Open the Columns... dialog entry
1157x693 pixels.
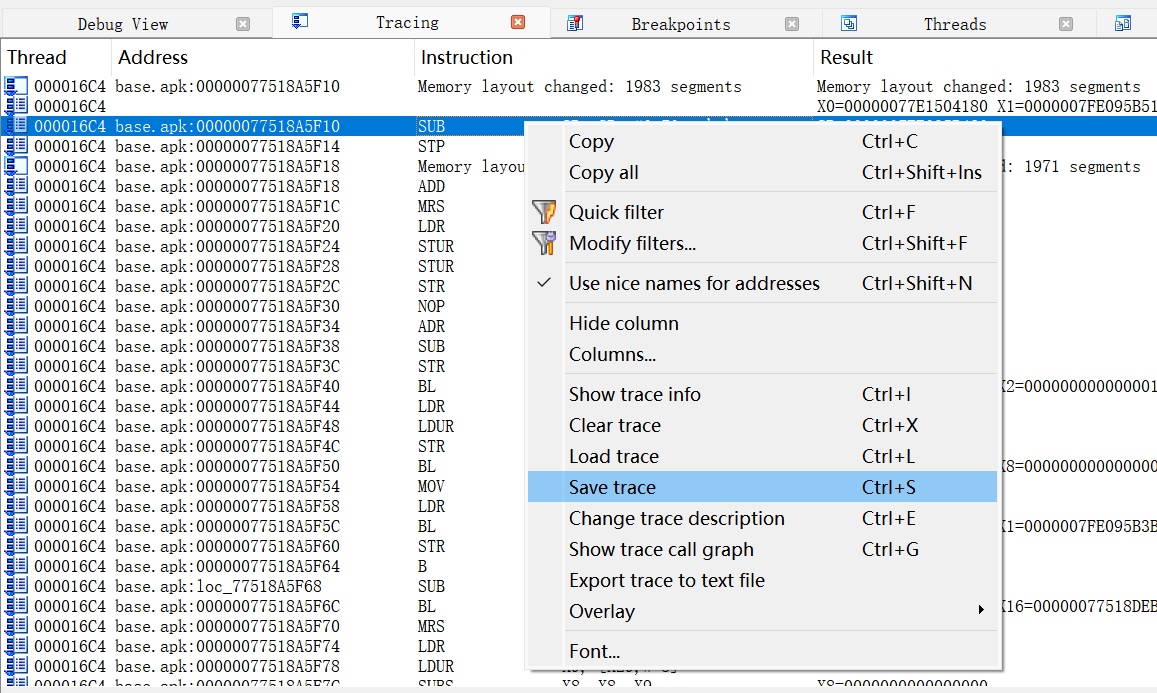[762, 354]
